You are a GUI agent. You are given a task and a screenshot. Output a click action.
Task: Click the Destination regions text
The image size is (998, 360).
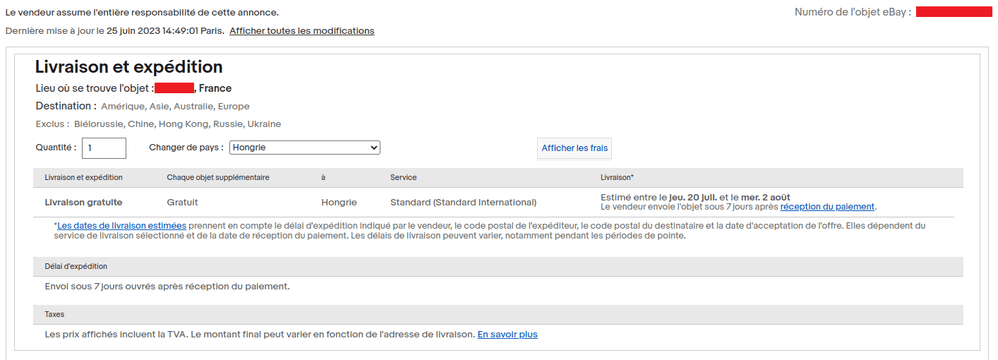(x=175, y=106)
